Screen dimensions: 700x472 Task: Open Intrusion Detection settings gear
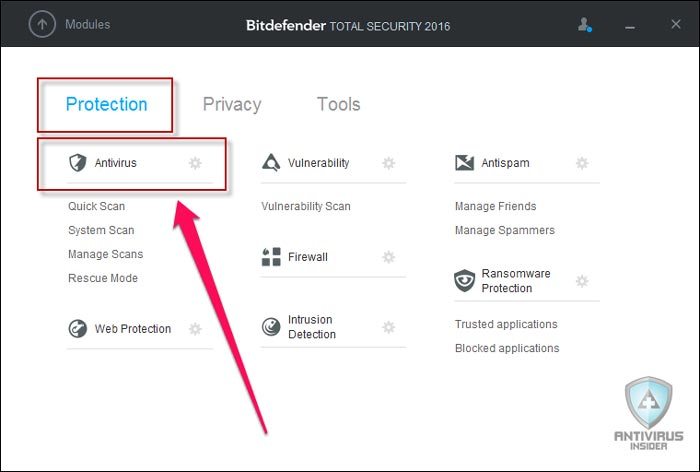pyautogui.click(x=388, y=327)
